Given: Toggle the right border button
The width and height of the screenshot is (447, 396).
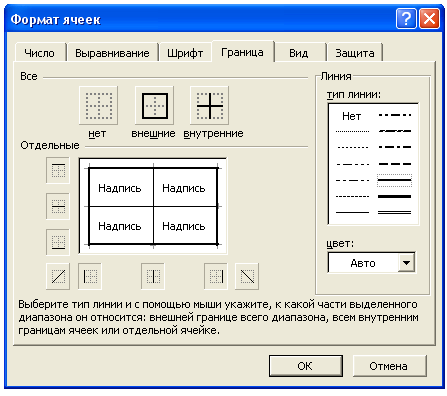Looking at the screenshot, I should 216,276.
